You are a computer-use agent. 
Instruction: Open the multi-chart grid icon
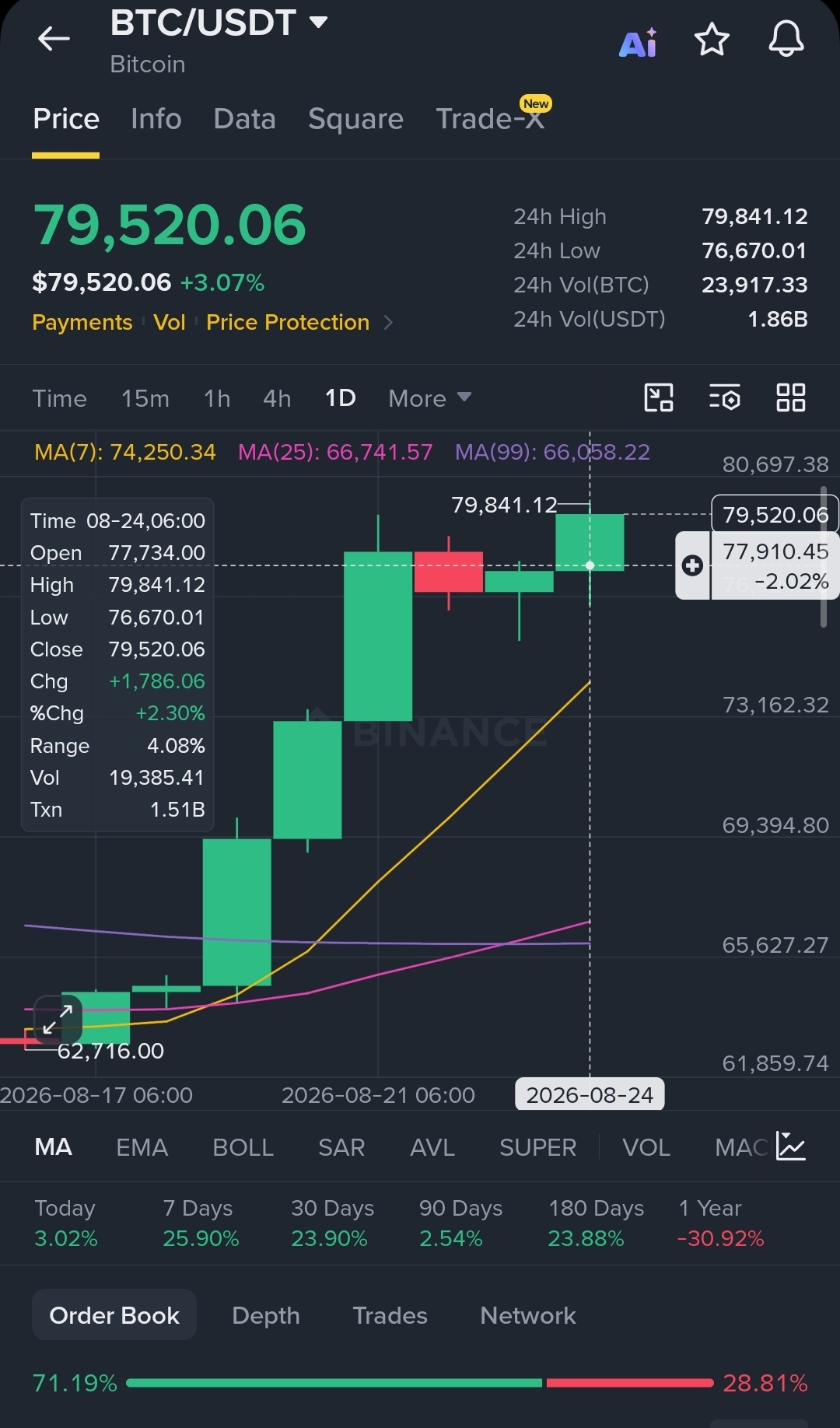click(x=791, y=397)
